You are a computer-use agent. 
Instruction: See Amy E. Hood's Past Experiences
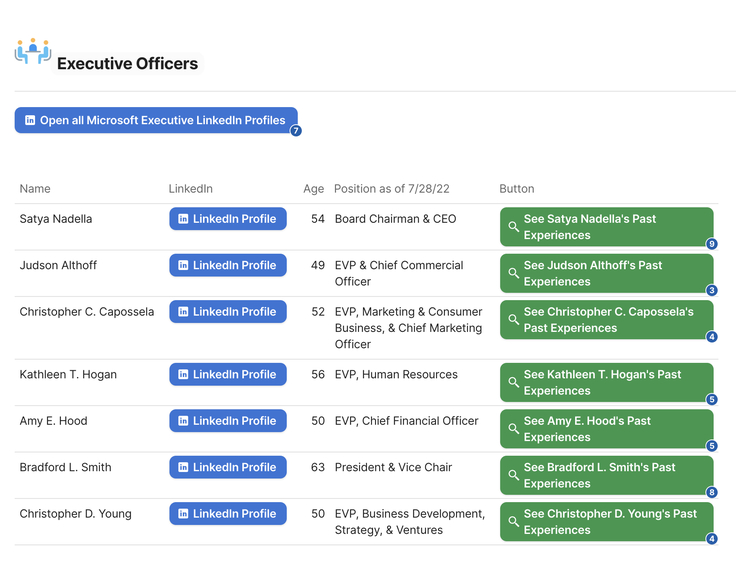point(606,429)
